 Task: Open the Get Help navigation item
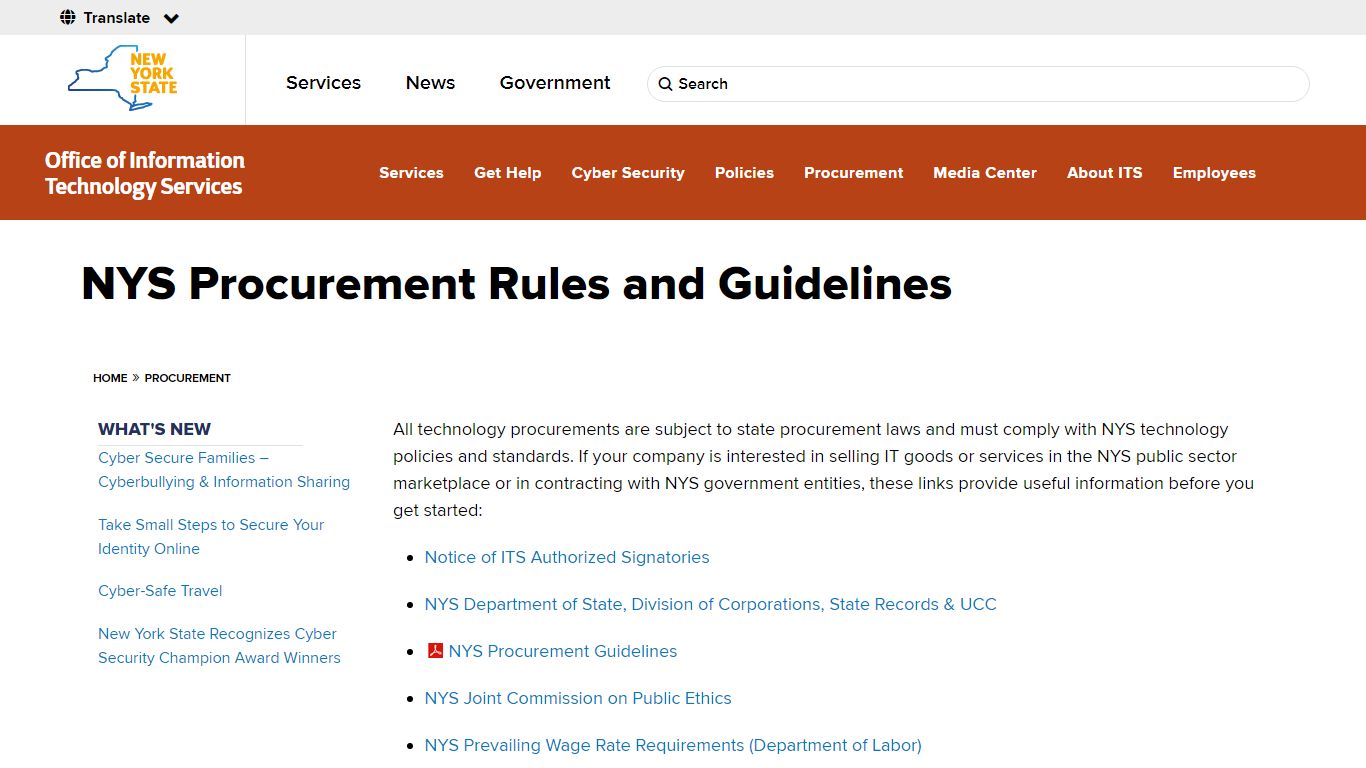(x=507, y=173)
